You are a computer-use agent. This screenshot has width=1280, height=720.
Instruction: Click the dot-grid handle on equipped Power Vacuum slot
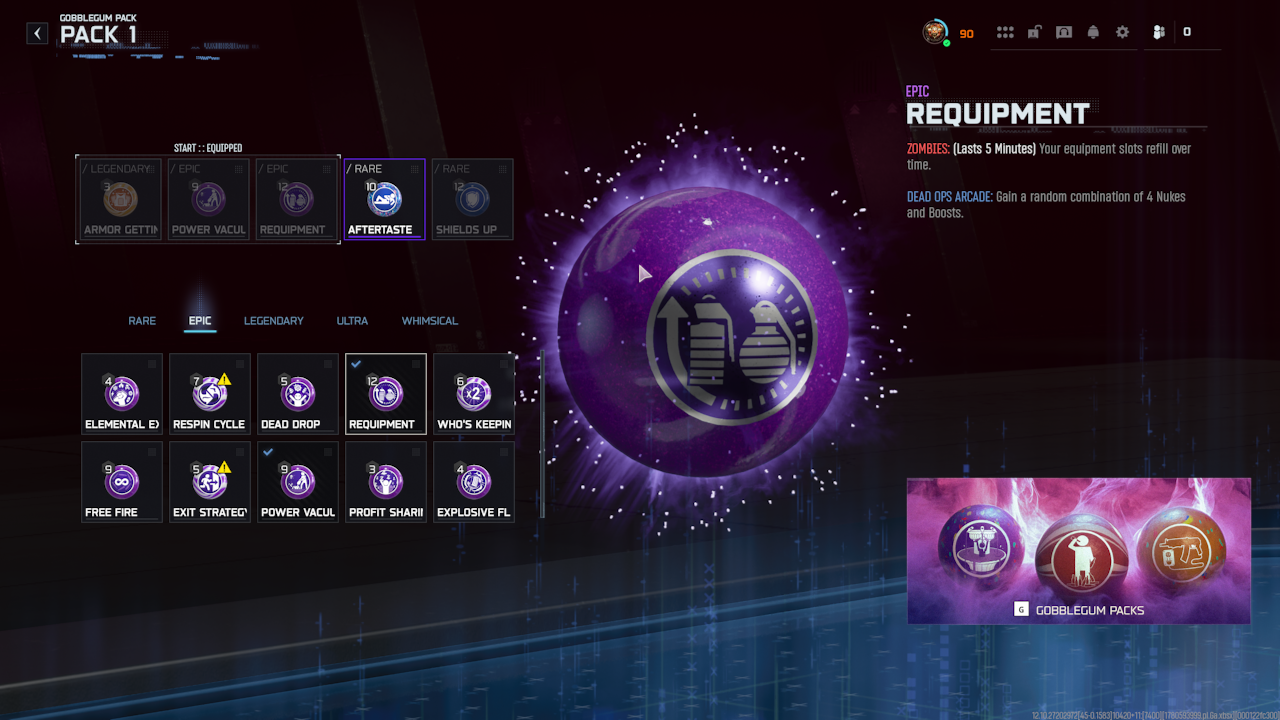click(x=238, y=169)
